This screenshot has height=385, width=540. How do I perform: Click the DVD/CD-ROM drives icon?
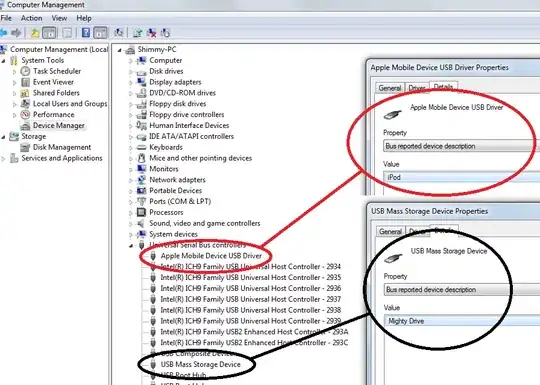click(141, 93)
